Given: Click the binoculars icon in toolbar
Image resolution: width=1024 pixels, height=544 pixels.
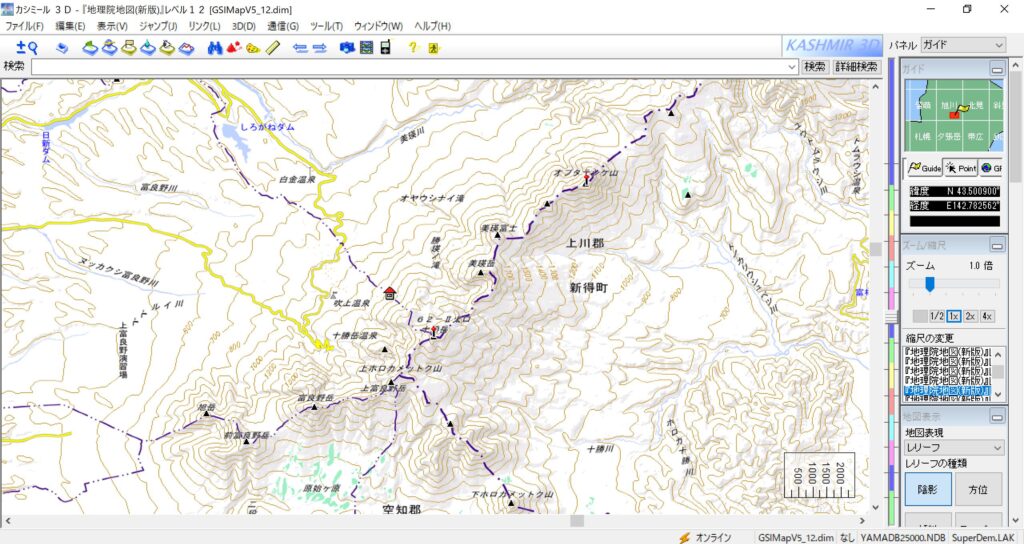Looking at the screenshot, I should (x=215, y=48).
